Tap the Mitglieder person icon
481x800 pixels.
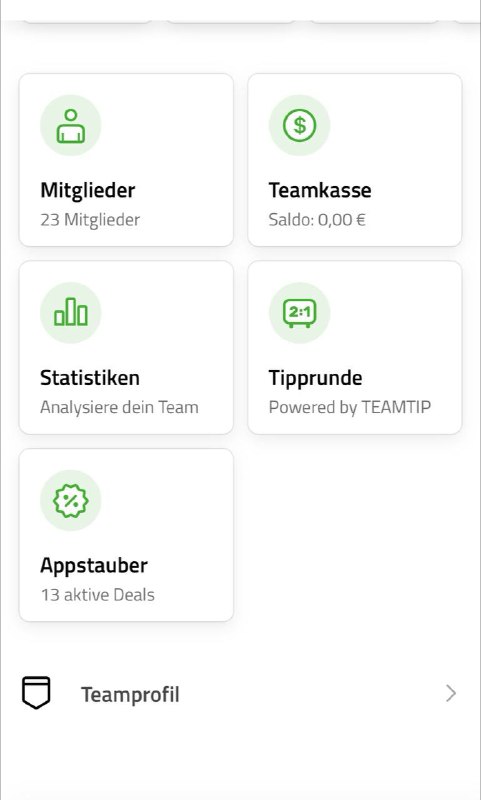[x=70, y=126]
